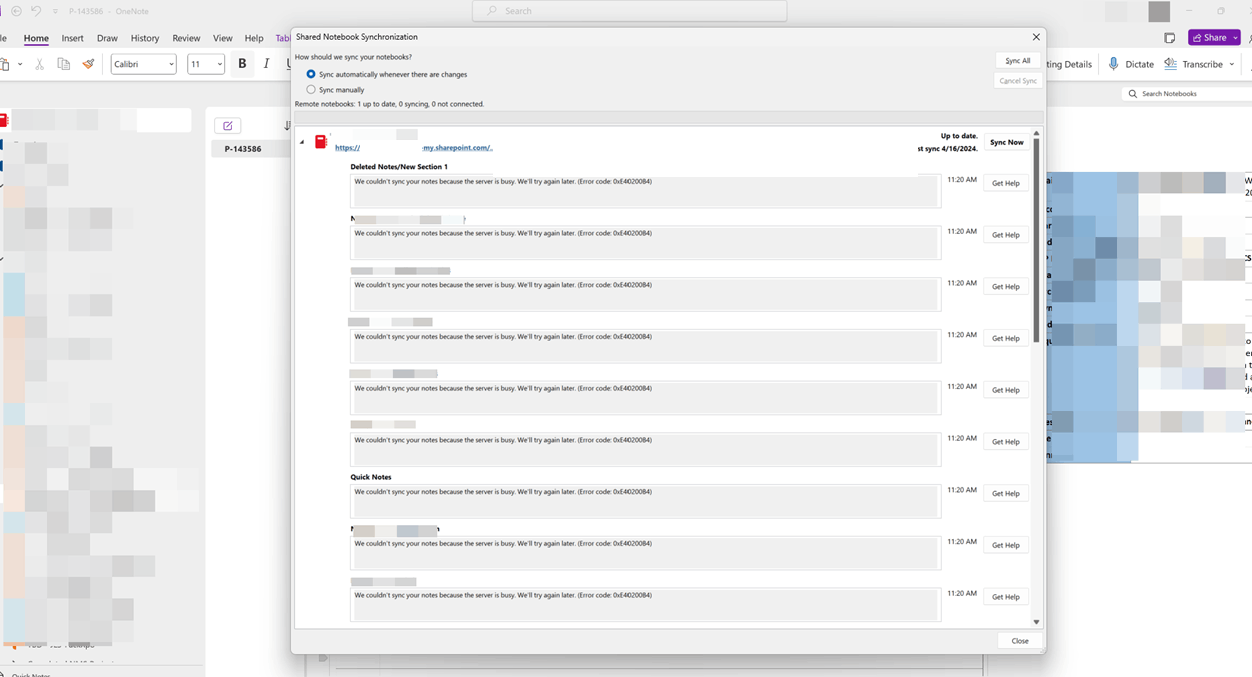Open the Share button dropdown arrow
1252x677 pixels.
tap(1236, 38)
